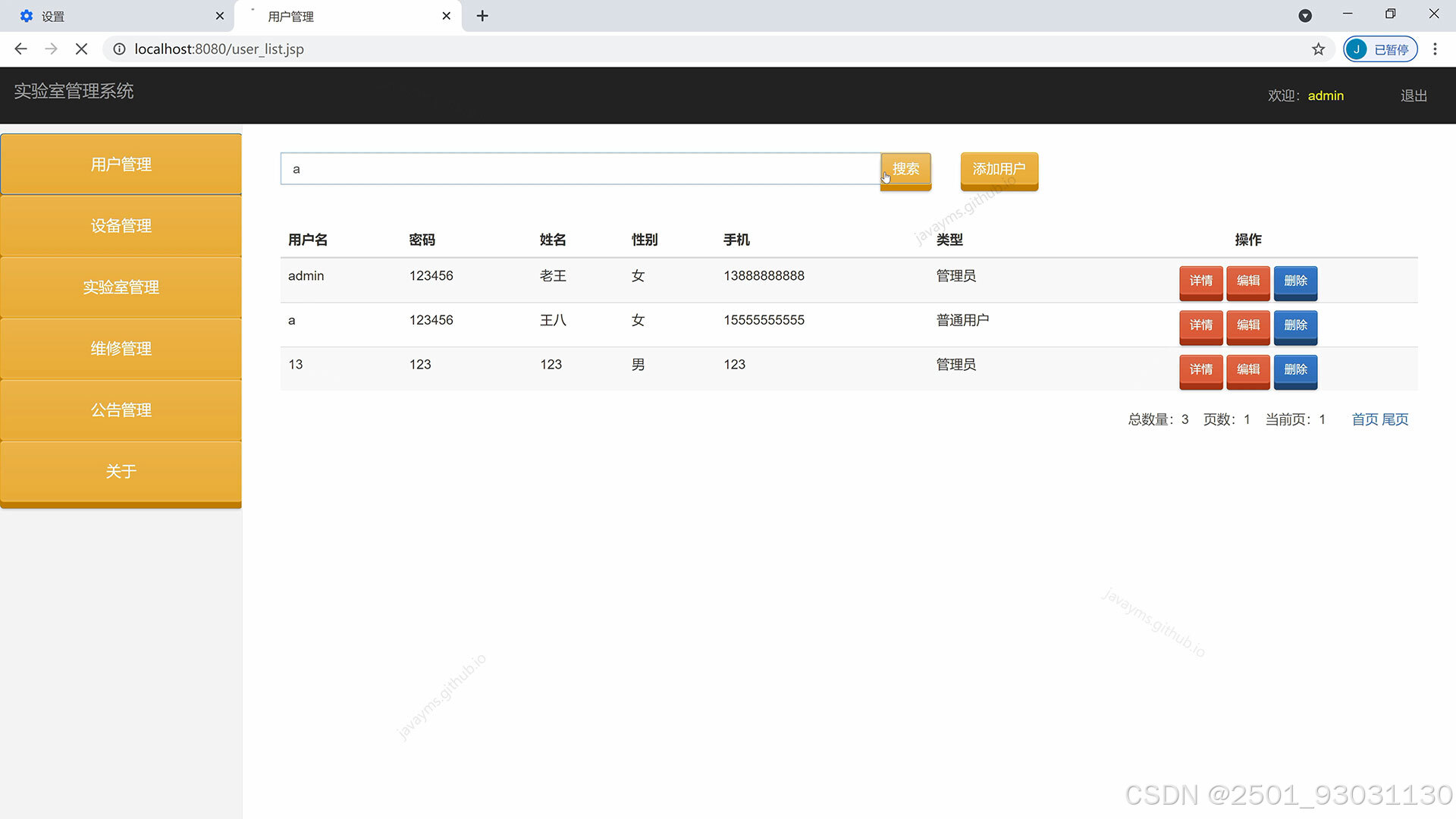Click the address bar URL

(x=219, y=49)
